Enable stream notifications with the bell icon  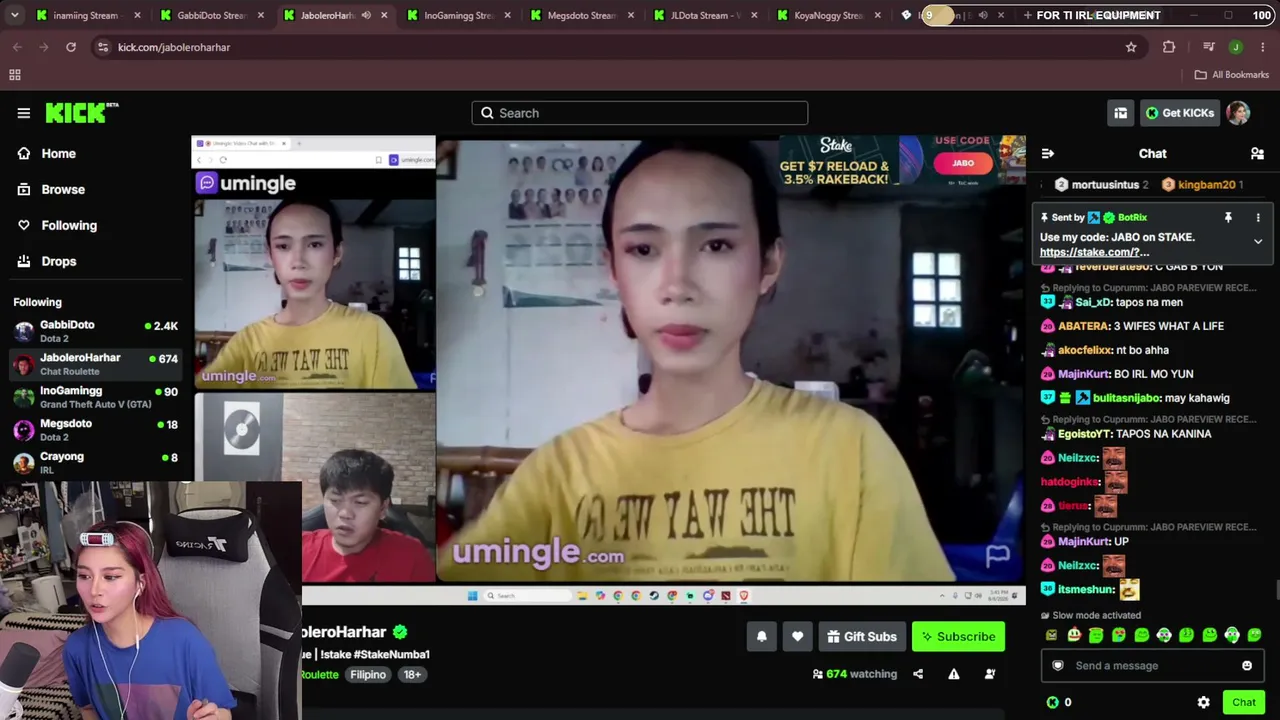[x=761, y=636]
